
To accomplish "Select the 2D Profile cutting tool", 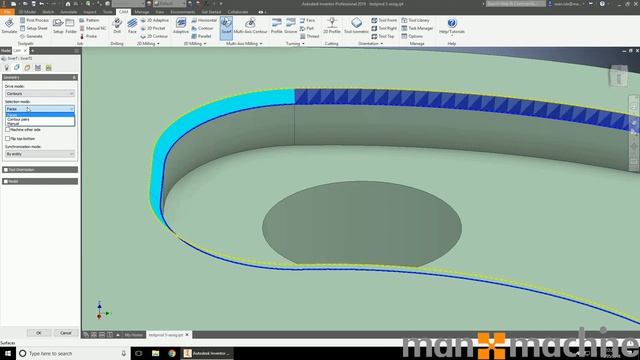I will pos(331,26).
